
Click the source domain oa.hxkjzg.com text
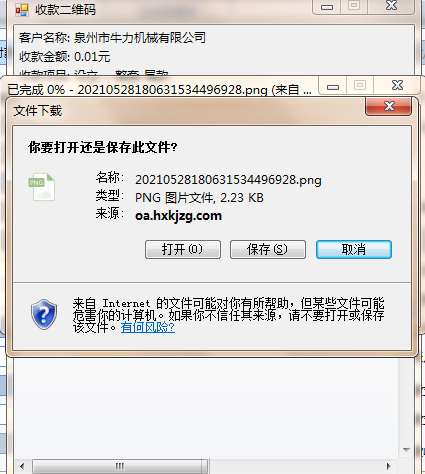(x=178, y=216)
